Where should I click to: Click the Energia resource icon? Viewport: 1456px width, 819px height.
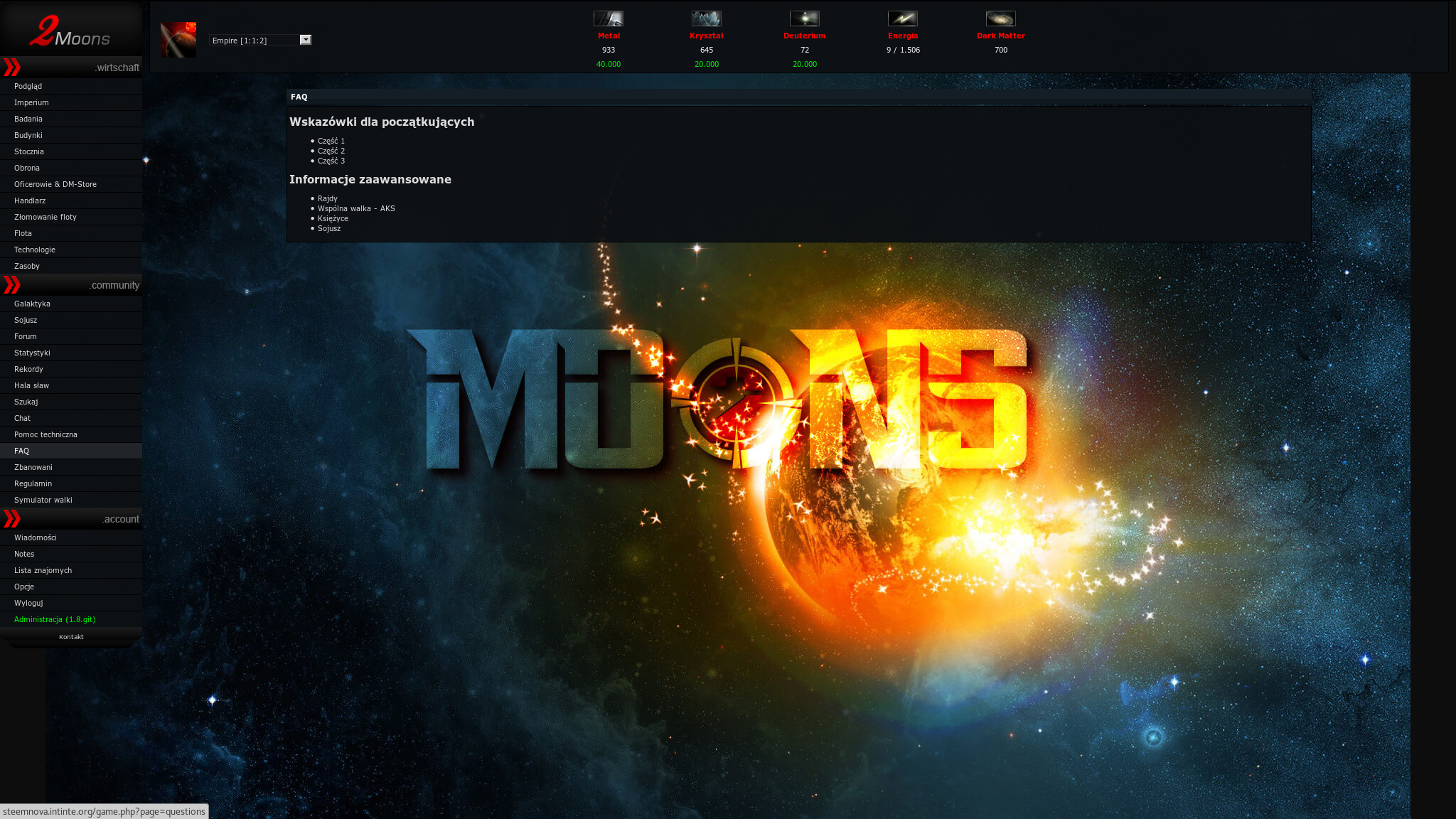tap(903, 18)
